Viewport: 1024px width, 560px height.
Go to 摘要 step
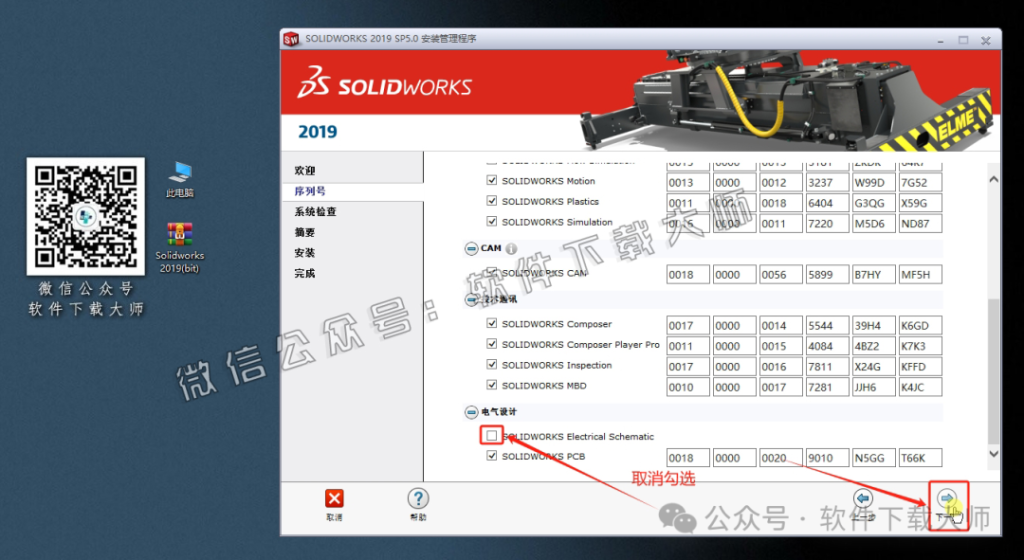pos(305,232)
